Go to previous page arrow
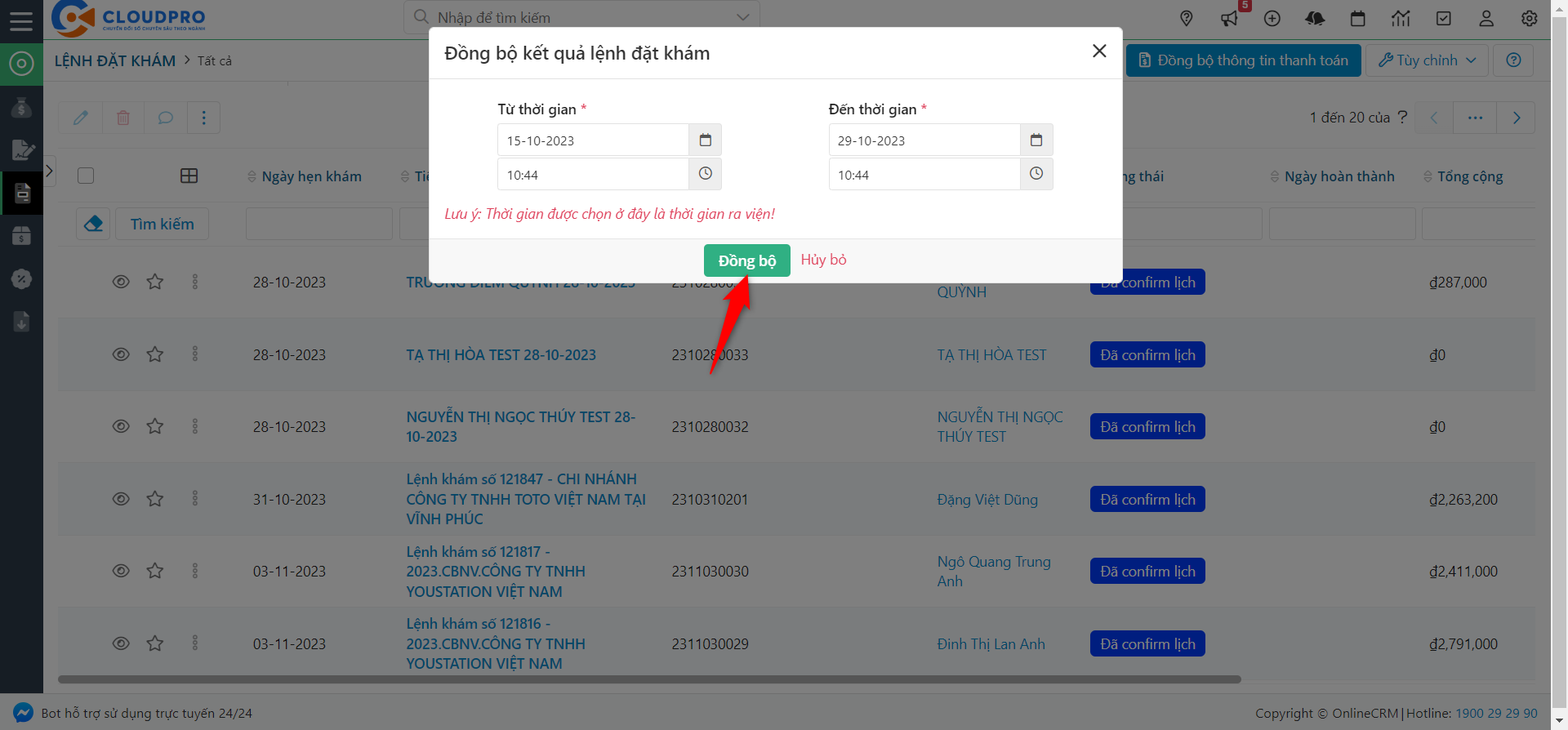 (x=1433, y=118)
